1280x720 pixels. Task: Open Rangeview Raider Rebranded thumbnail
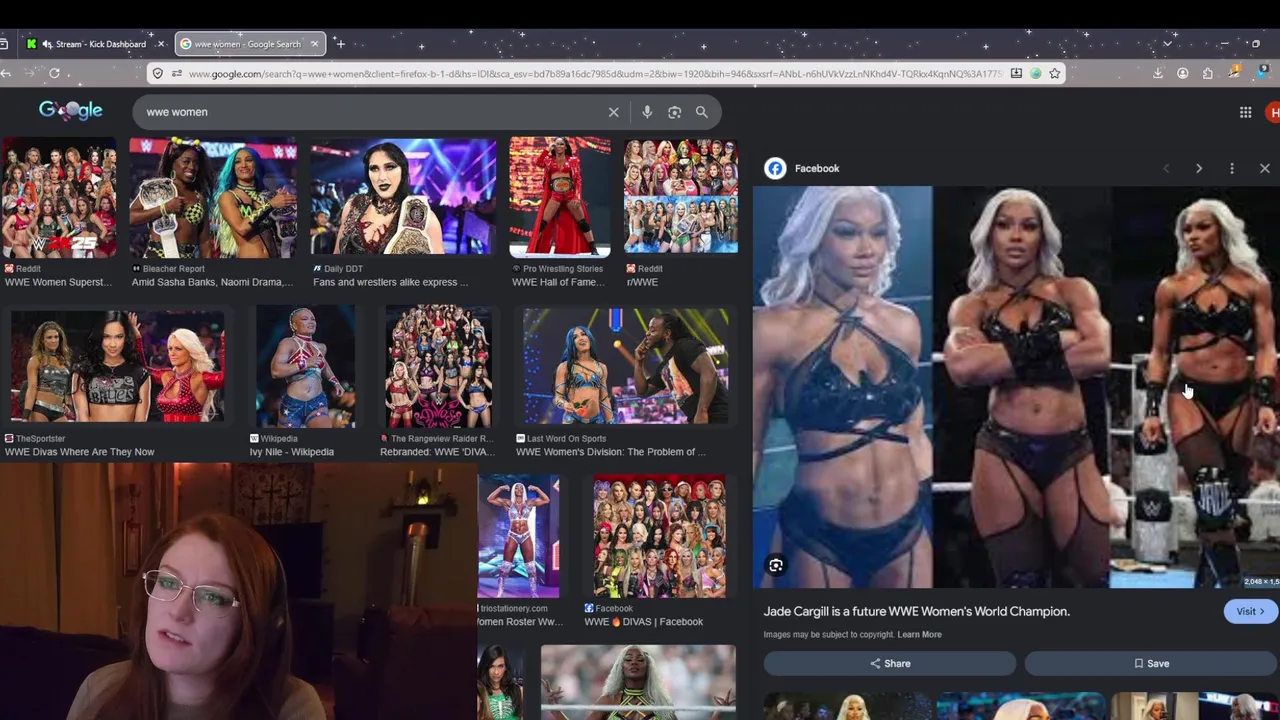pyautogui.click(x=438, y=366)
